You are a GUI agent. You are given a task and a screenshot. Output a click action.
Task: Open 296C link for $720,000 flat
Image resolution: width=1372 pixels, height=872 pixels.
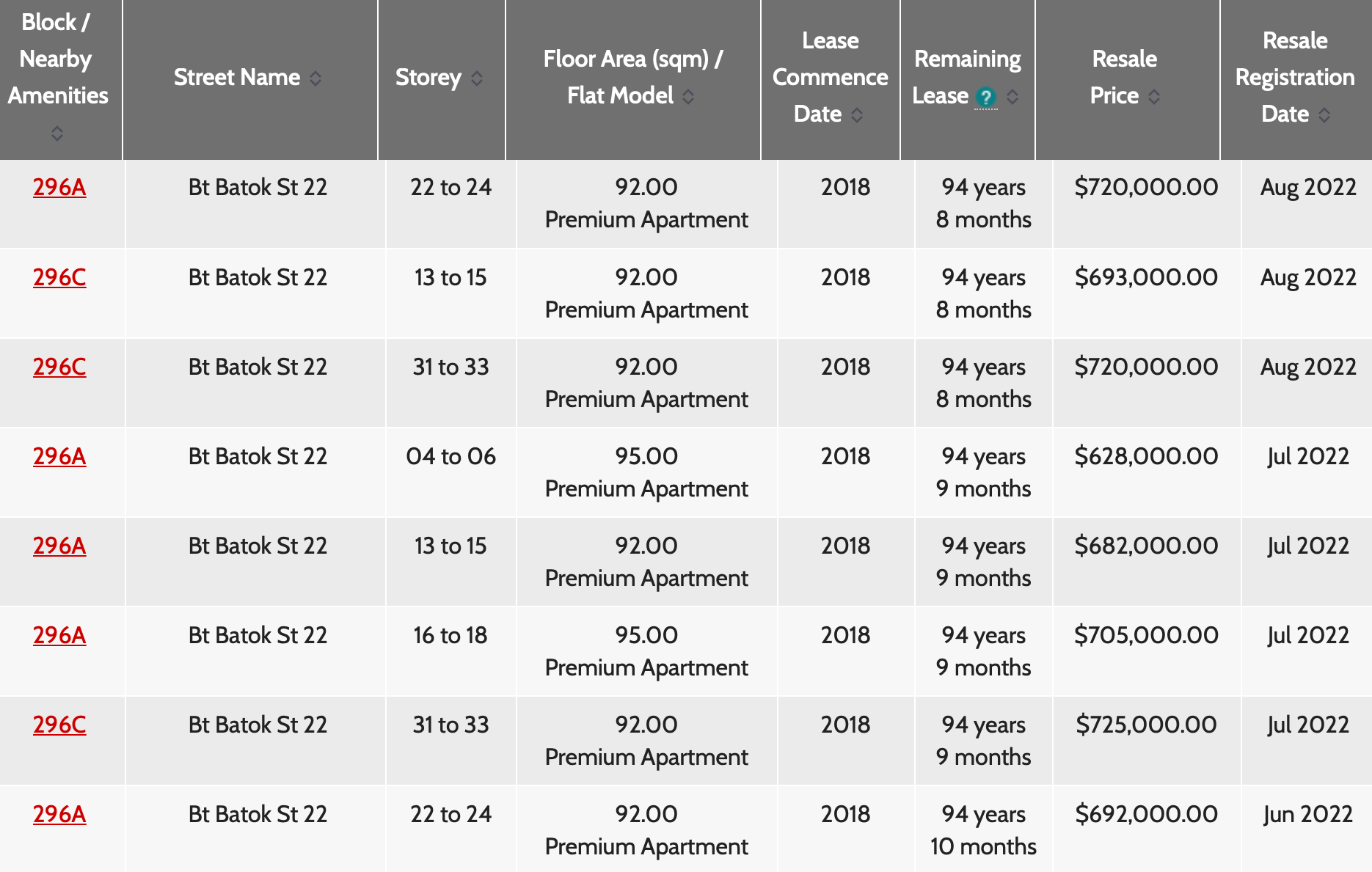pyautogui.click(x=59, y=367)
